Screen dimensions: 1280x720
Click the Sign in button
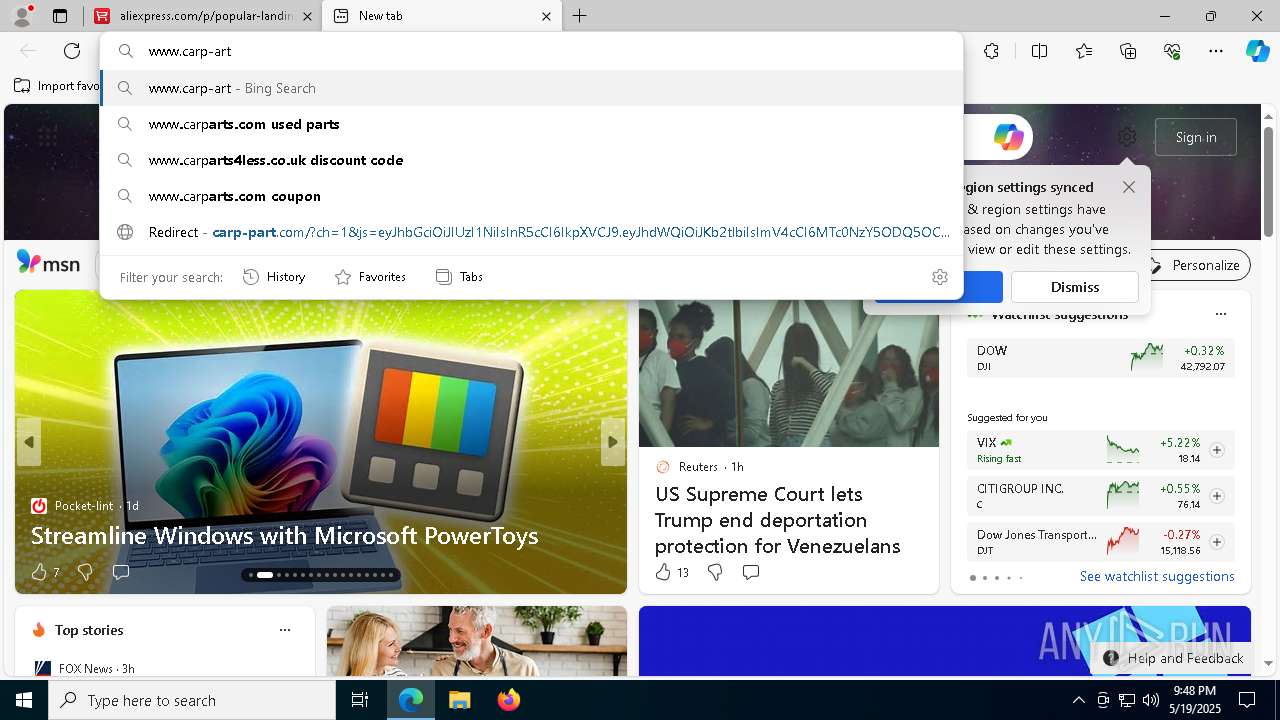click(x=1196, y=137)
